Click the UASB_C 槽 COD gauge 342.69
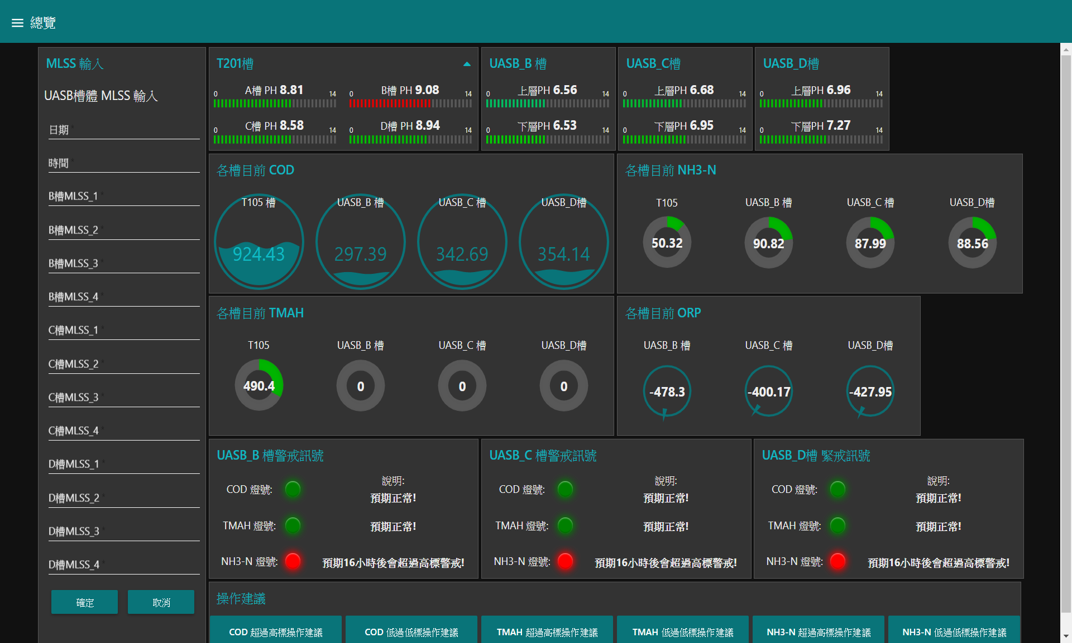The image size is (1072, 643). [462, 242]
